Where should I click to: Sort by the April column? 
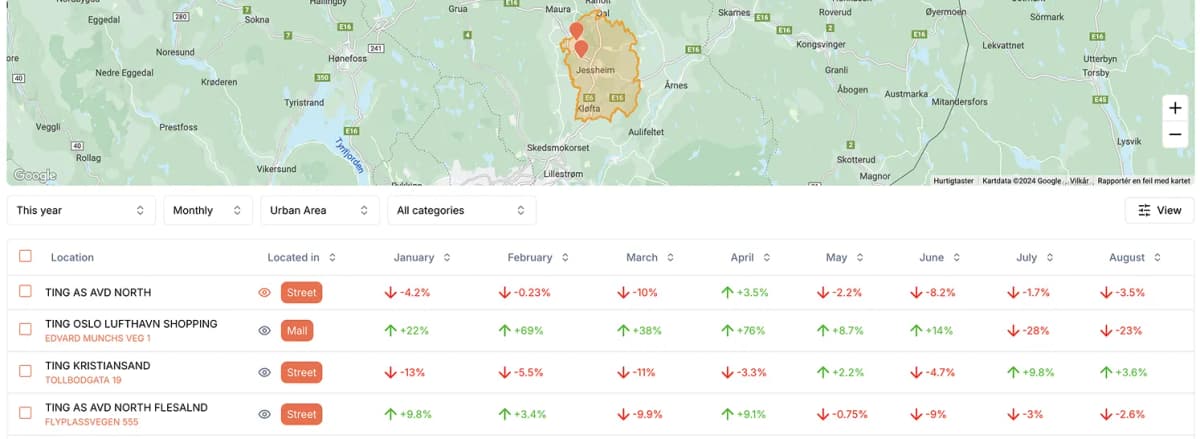click(x=750, y=257)
